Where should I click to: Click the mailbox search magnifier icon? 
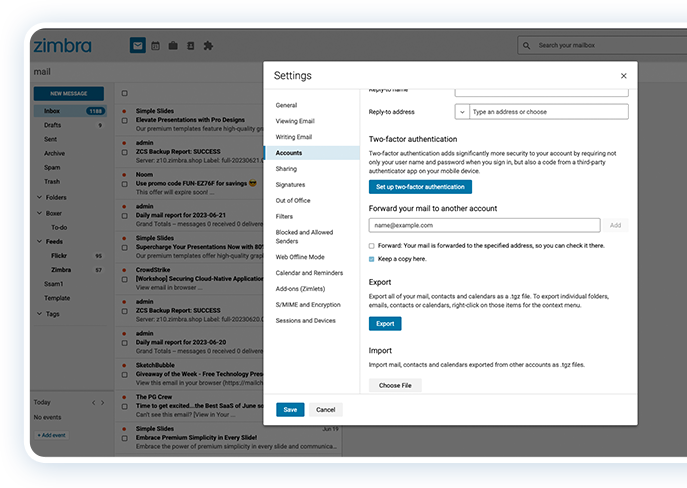527,46
